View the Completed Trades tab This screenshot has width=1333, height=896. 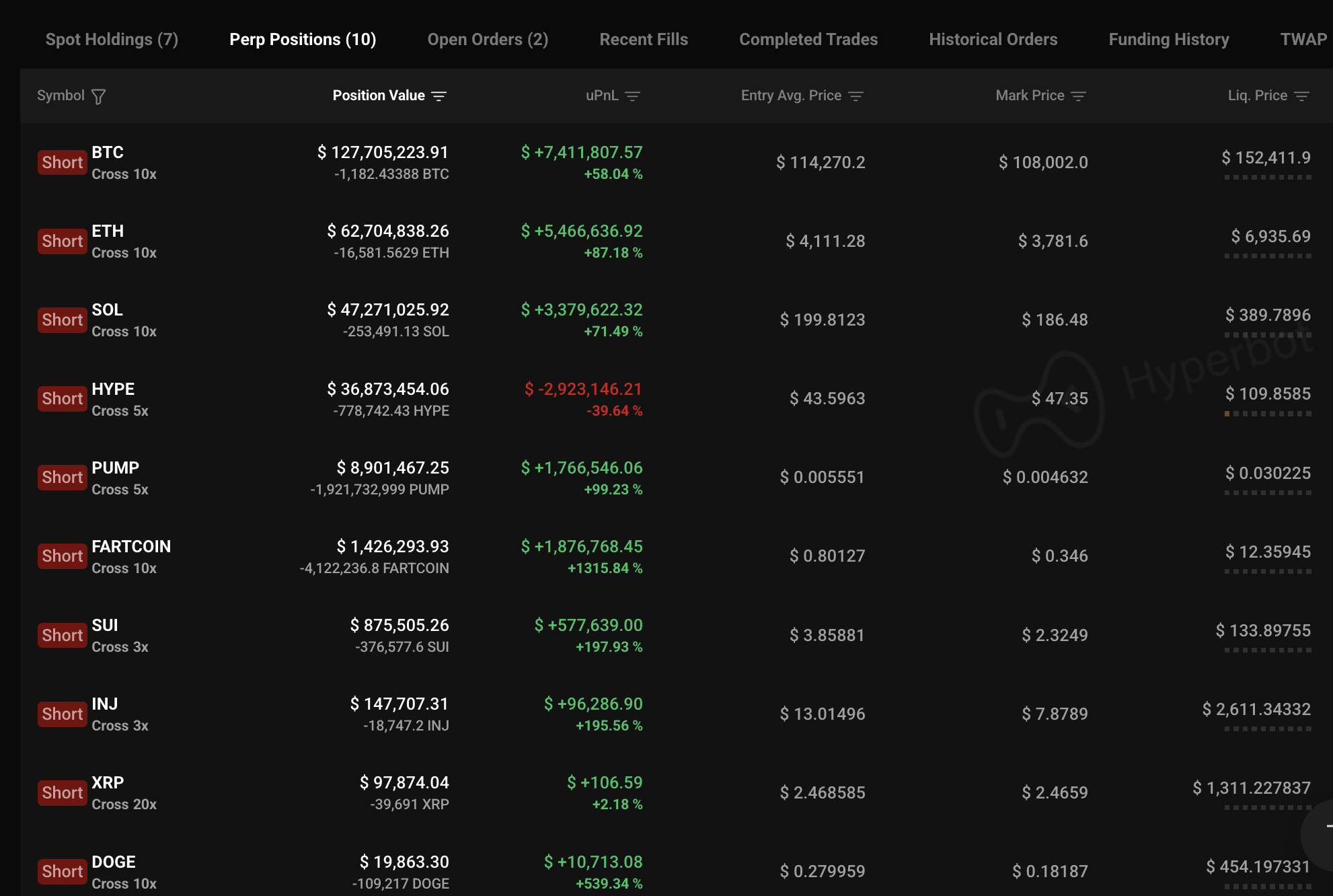tap(808, 40)
